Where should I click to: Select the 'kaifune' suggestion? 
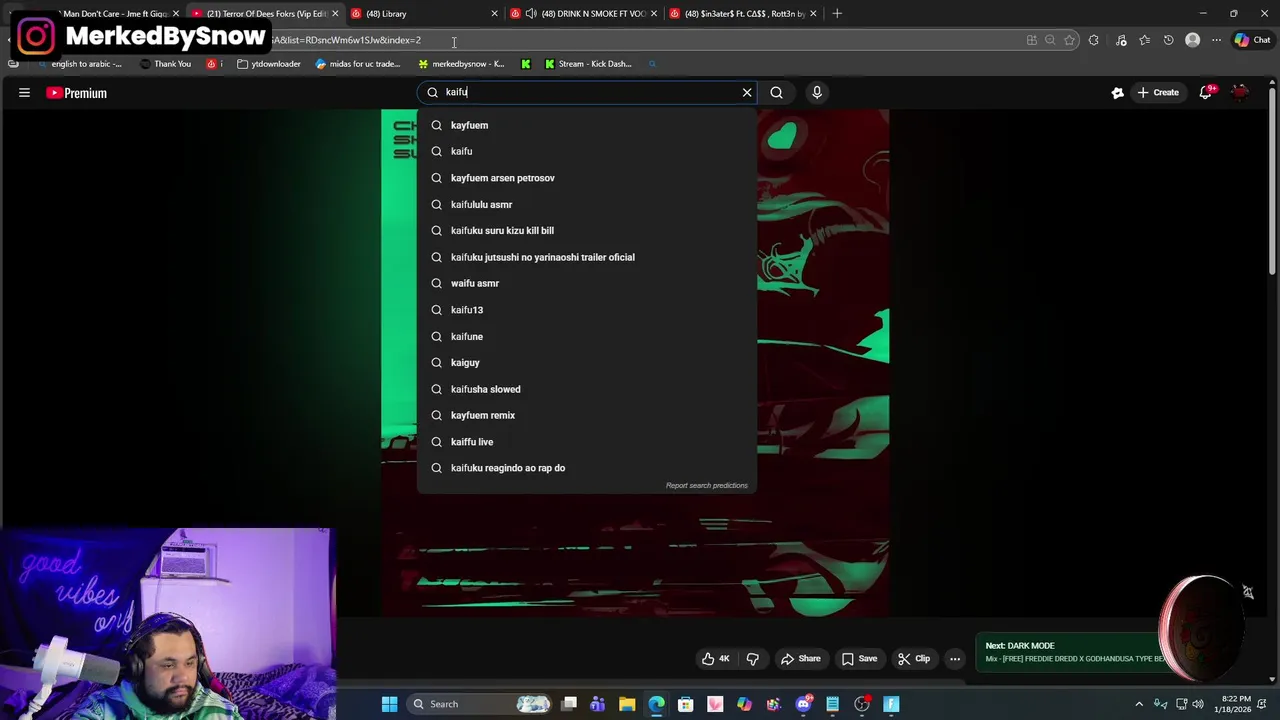(587, 336)
